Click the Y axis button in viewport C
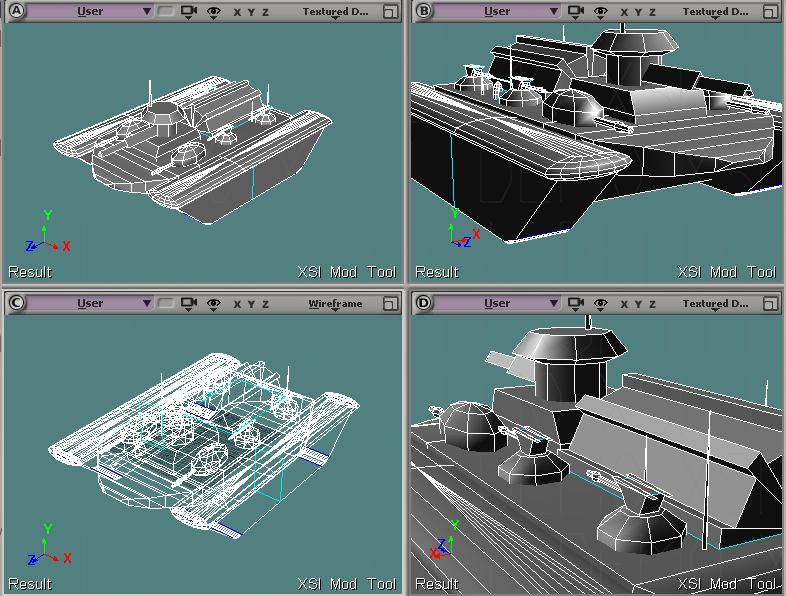This screenshot has width=786, height=596. (251, 304)
